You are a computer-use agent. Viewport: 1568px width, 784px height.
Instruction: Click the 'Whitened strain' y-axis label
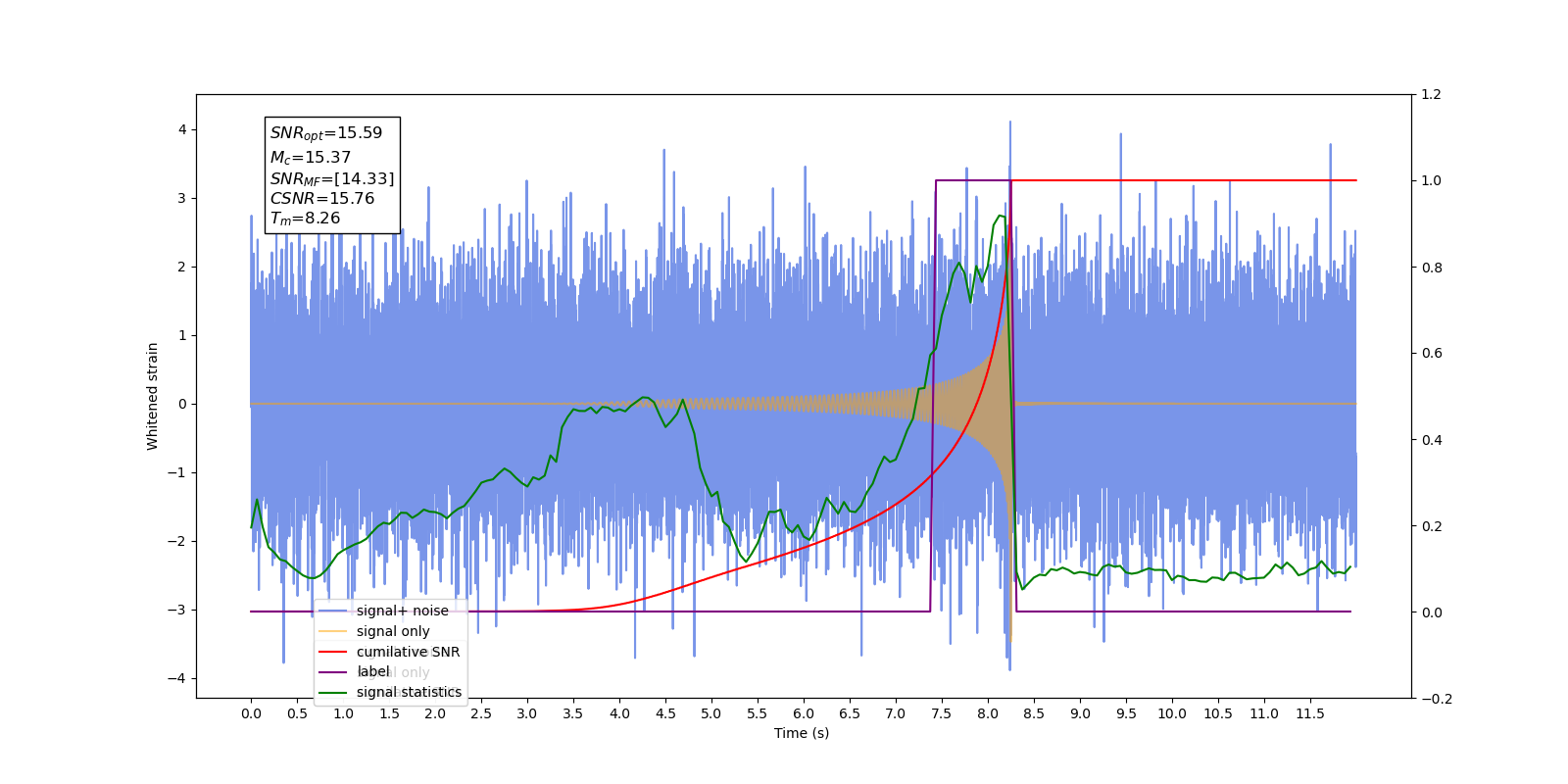pos(152,396)
